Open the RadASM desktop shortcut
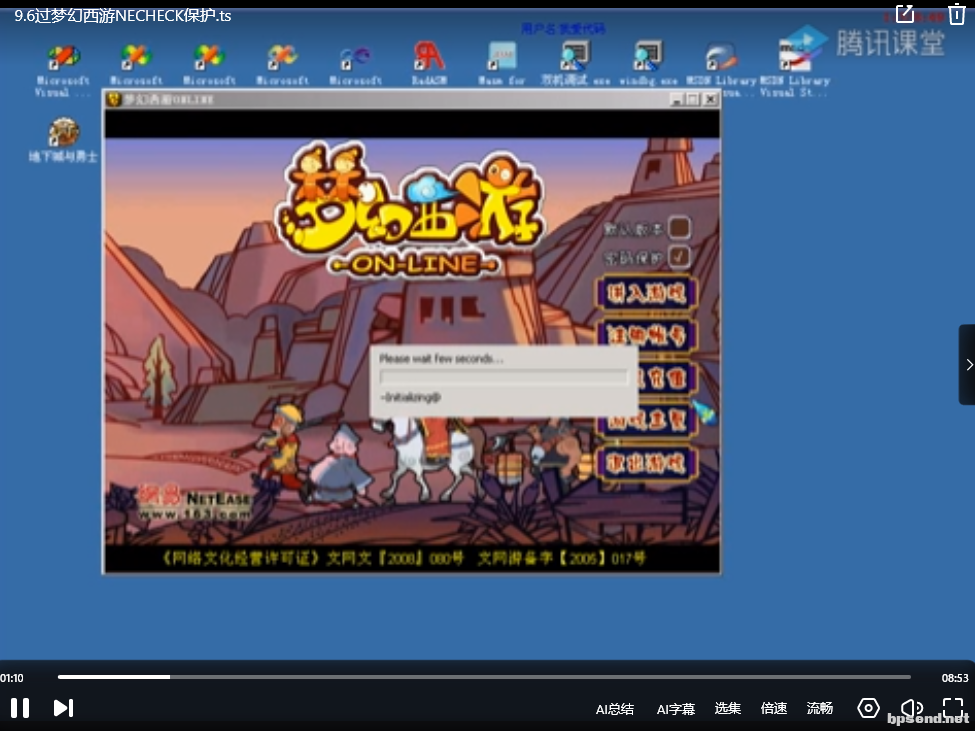Image resolution: width=975 pixels, height=731 pixels. coord(428,63)
